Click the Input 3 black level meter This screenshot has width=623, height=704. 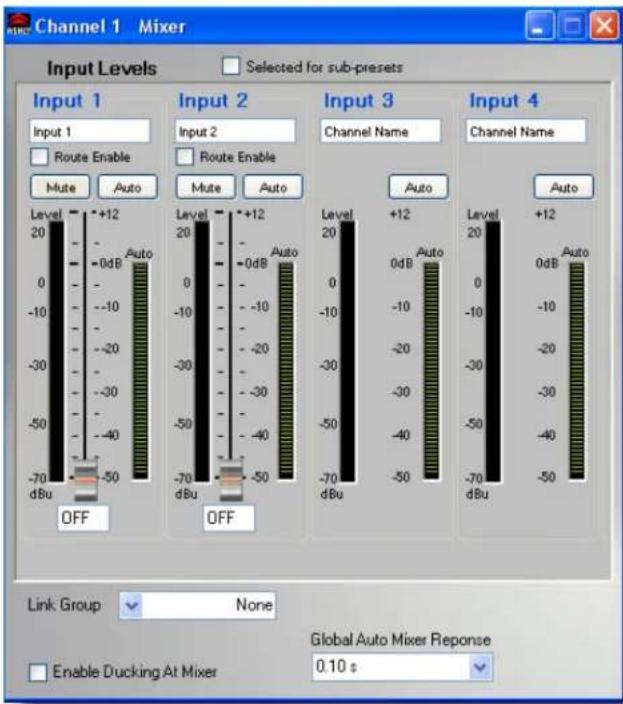pyautogui.click(x=347, y=352)
